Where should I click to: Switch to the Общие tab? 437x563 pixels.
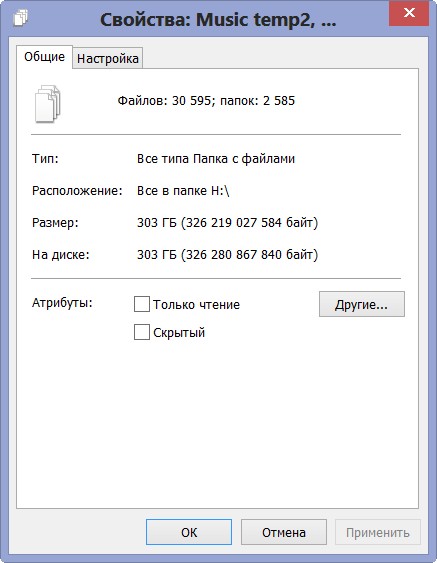click(x=45, y=57)
